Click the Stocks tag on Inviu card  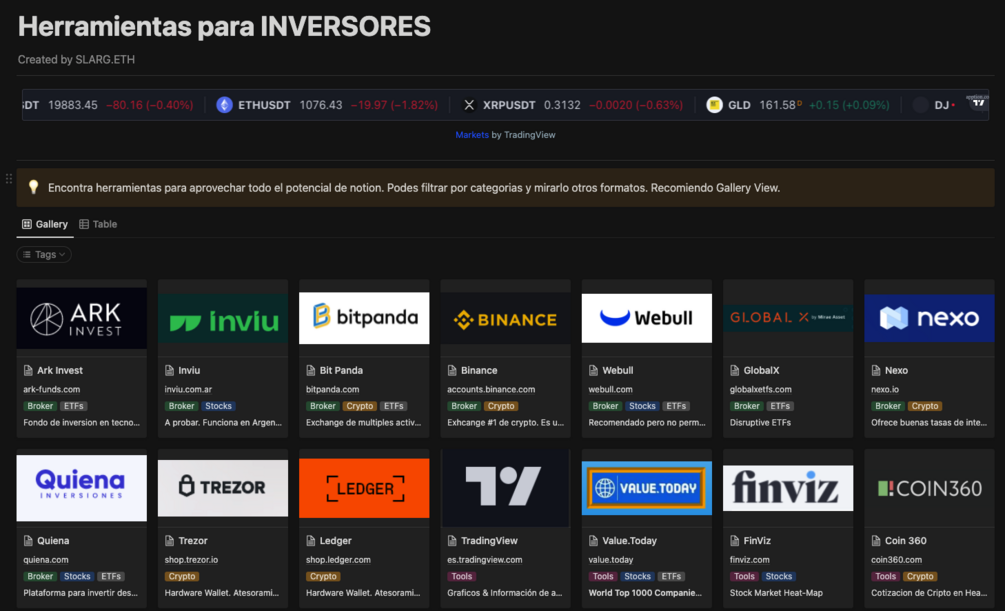pyautogui.click(x=218, y=406)
